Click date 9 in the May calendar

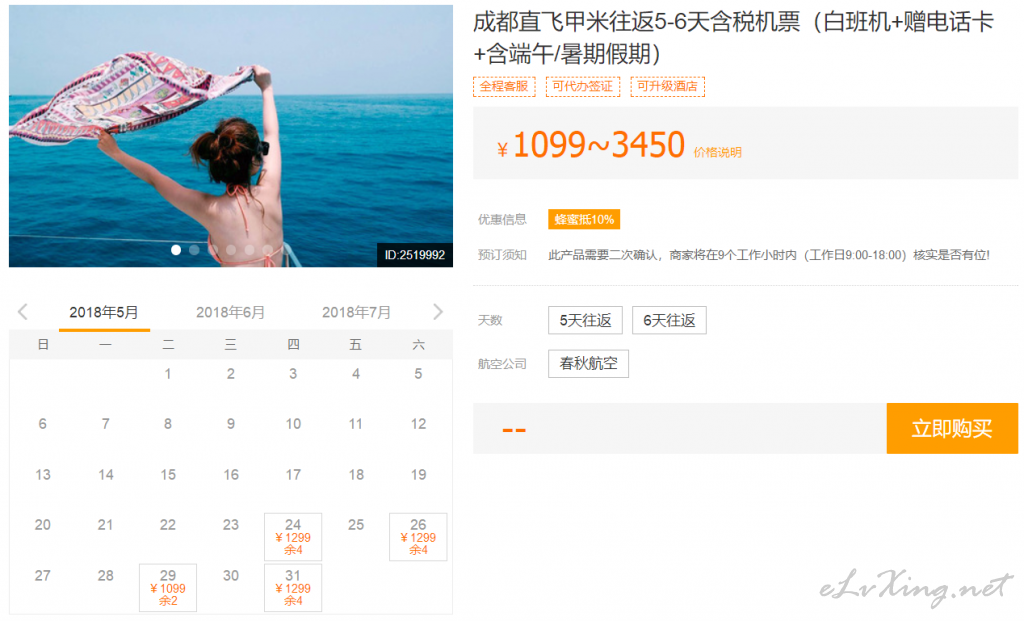coord(231,424)
